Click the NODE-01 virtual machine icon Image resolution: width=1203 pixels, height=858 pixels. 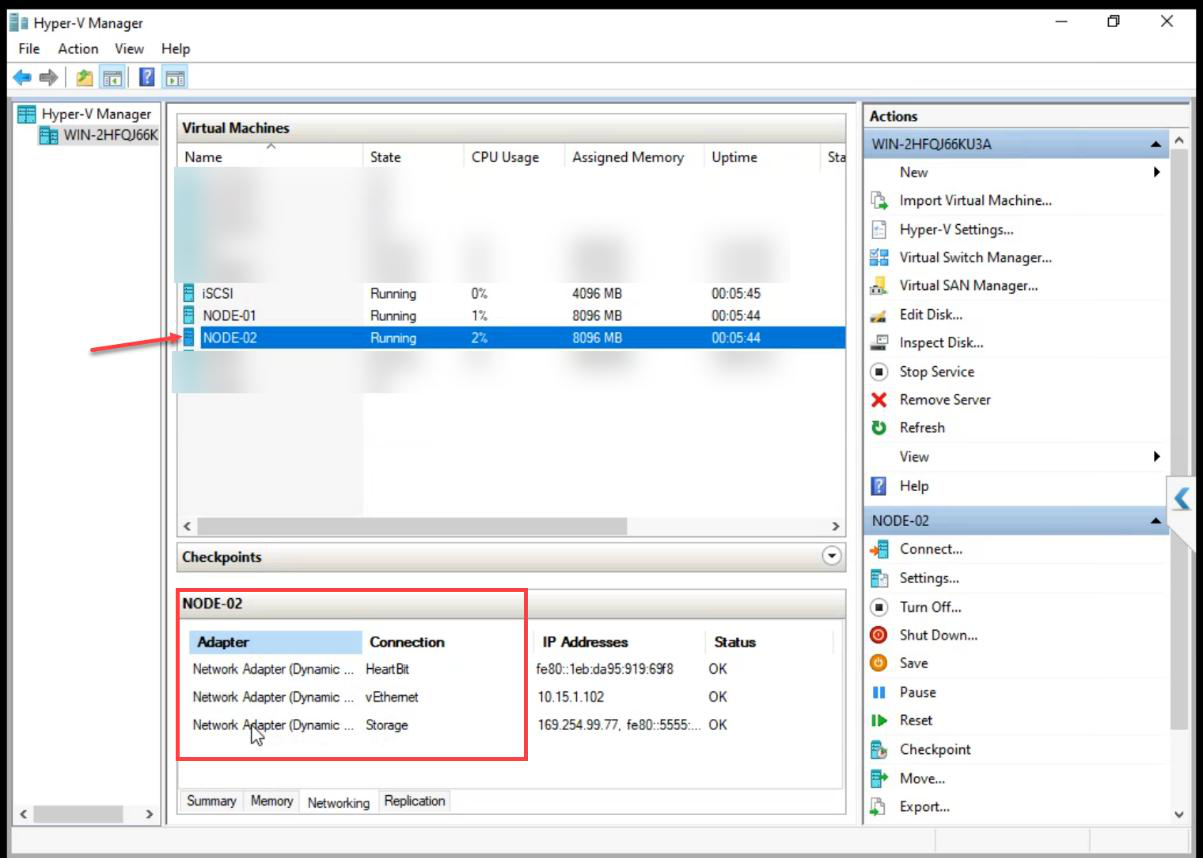coord(188,315)
